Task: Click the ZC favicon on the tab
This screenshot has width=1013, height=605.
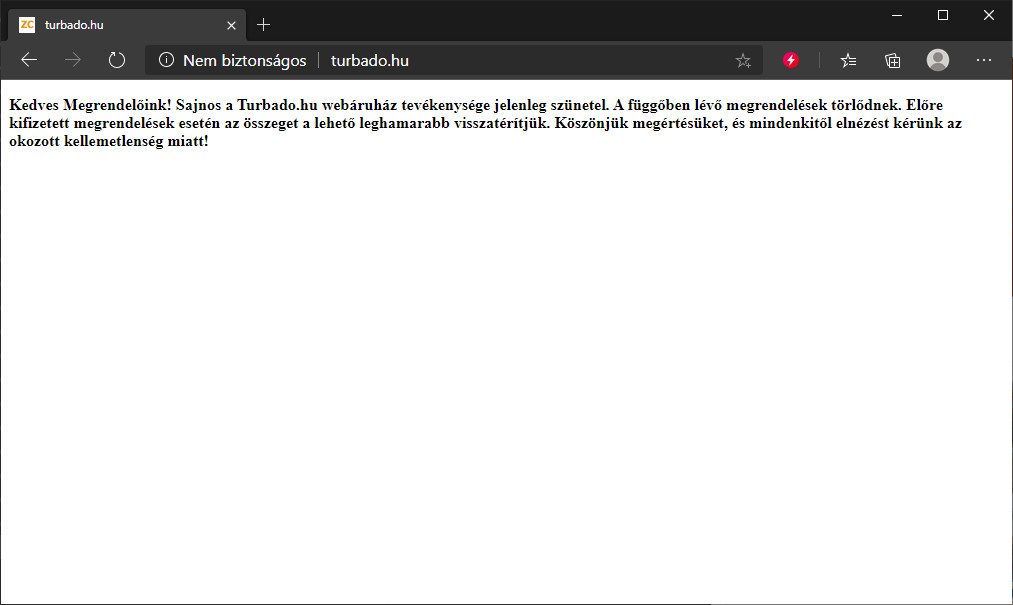Action: pos(26,25)
